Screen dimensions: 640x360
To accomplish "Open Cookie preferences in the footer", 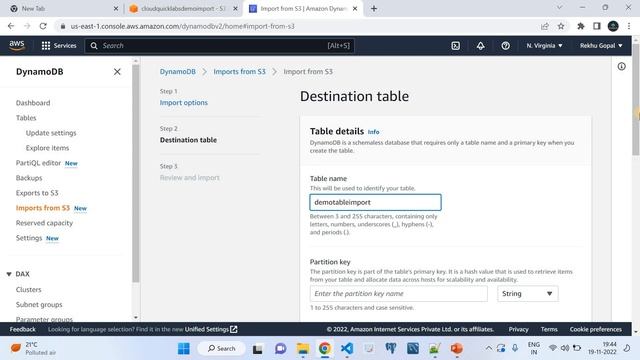I will [x=596, y=329].
